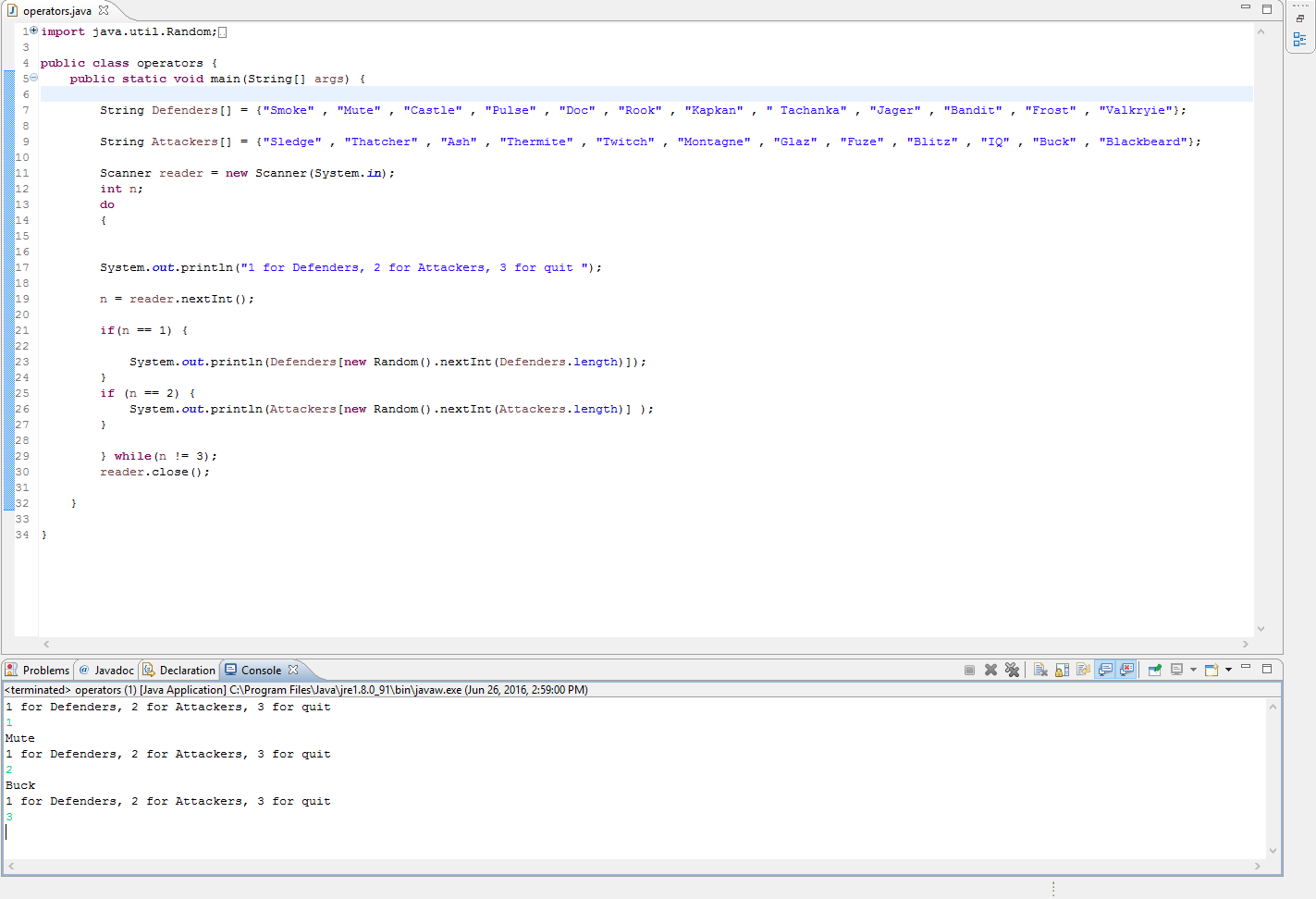Click the "Buck" line in console output
The image size is (1316, 899).
click(x=20, y=785)
